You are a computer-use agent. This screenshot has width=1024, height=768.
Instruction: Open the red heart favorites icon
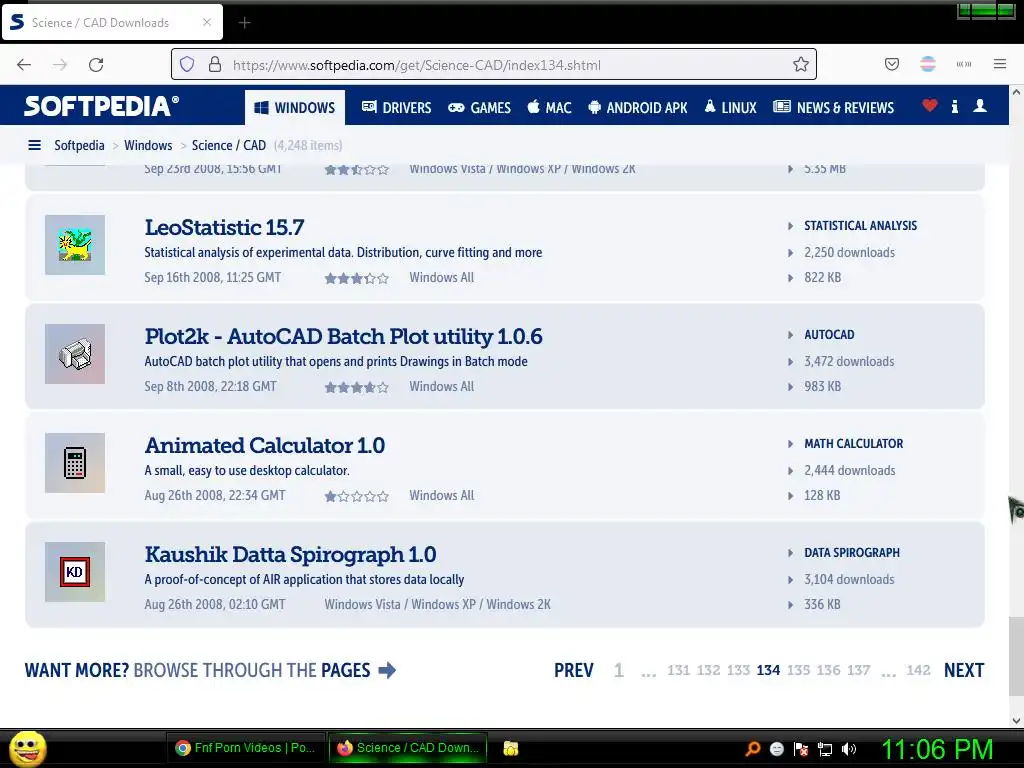point(930,105)
